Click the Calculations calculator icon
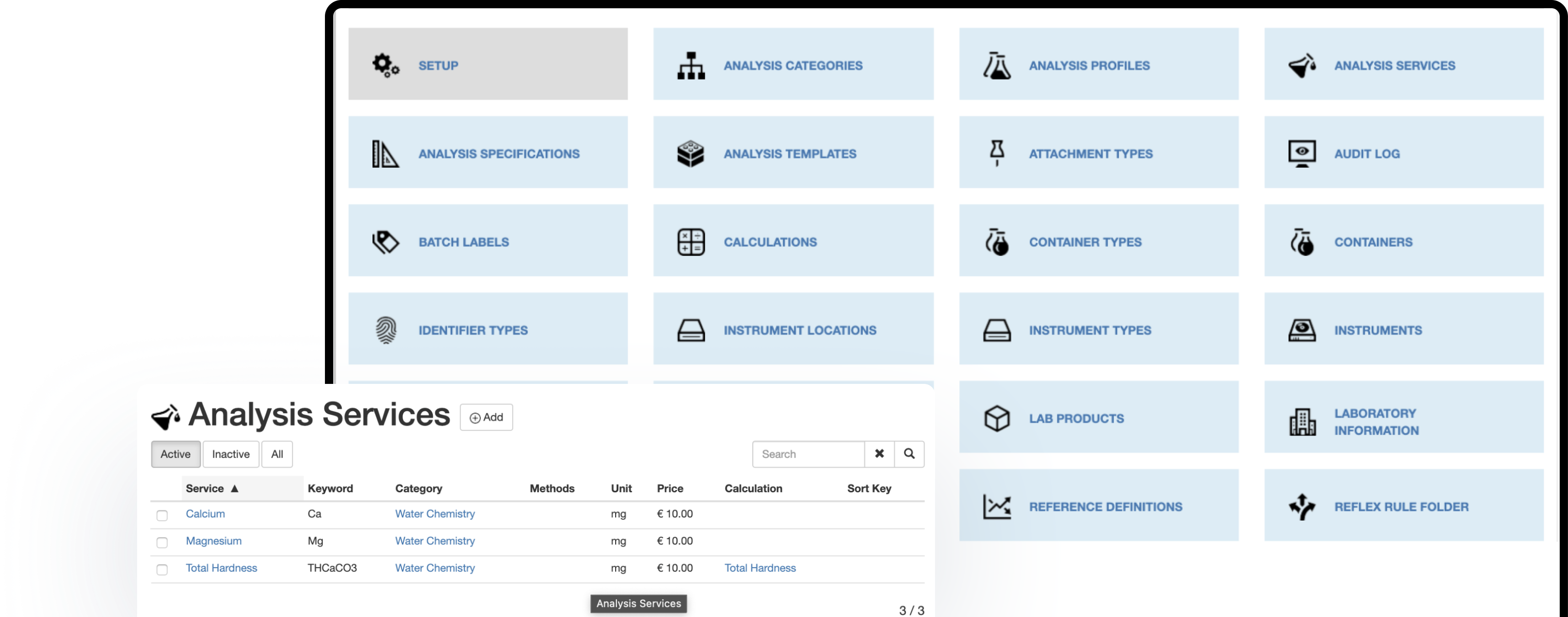The image size is (1568, 617). point(691,242)
